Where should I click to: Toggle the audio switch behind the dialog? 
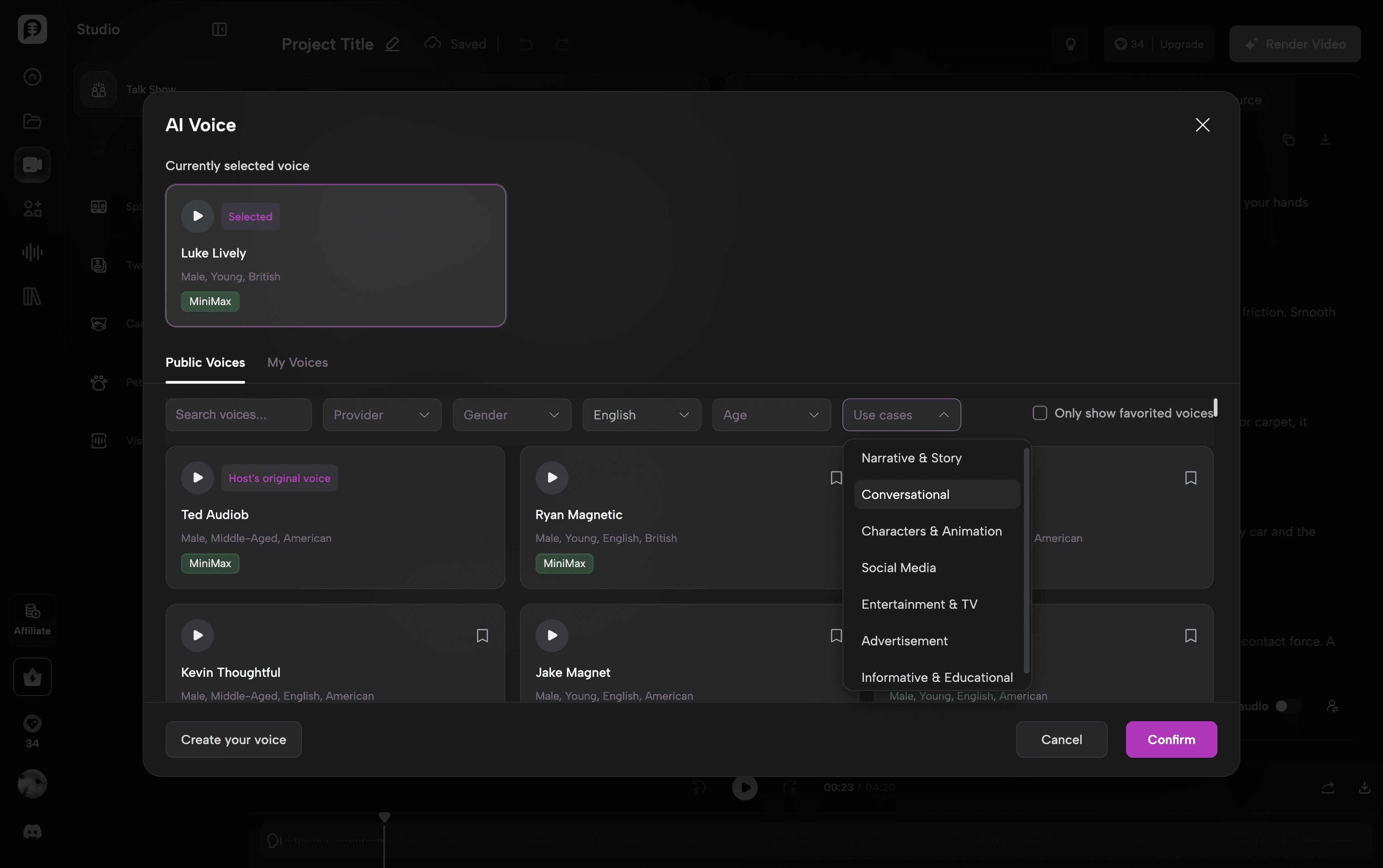click(x=1287, y=706)
